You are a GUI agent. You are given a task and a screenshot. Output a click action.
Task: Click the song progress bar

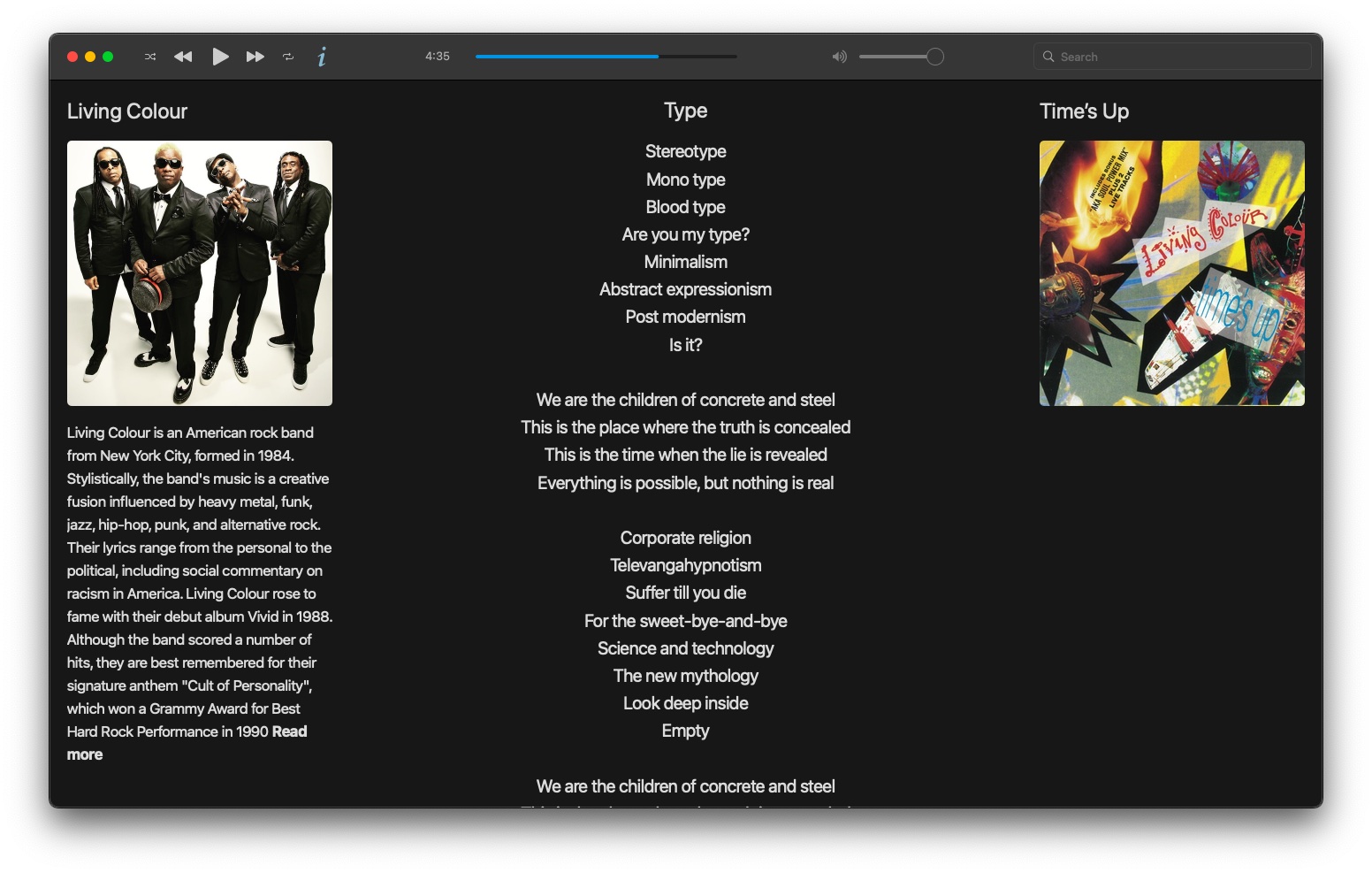606,57
